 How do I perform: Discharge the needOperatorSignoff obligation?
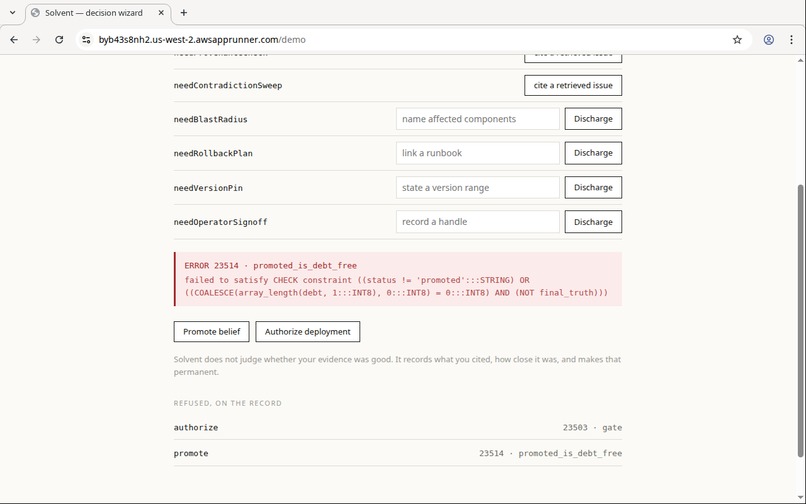(x=593, y=222)
